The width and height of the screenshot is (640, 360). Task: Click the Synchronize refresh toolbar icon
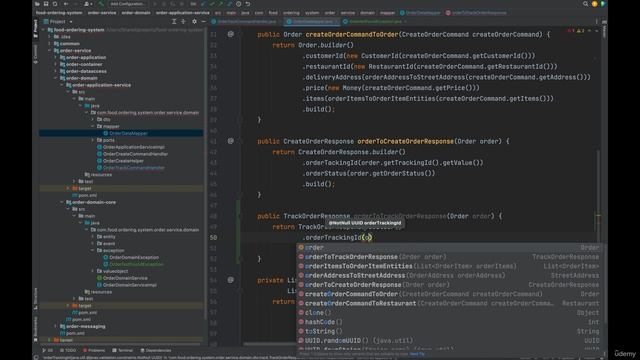(x=55, y=4)
